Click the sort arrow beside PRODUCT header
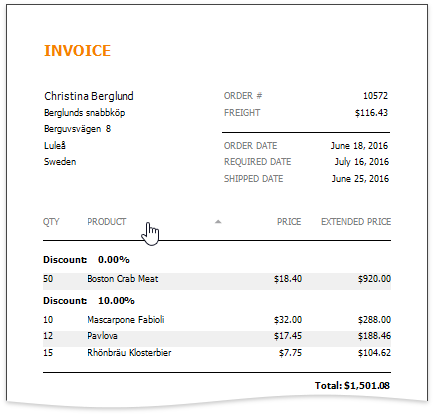The height and width of the screenshot is (416, 434). (218, 222)
